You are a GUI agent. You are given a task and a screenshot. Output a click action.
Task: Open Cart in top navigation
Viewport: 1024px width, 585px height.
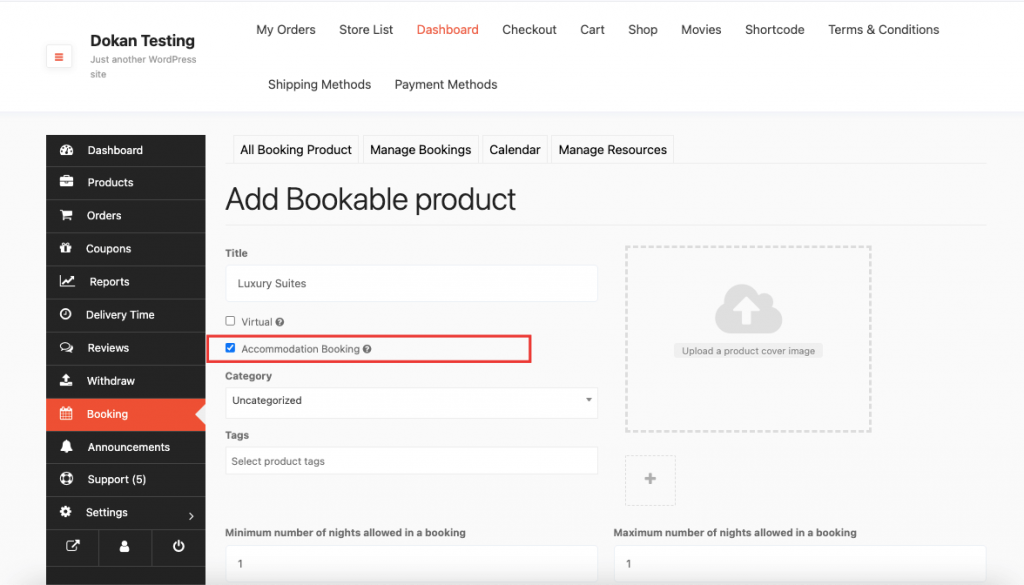(592, 29)
